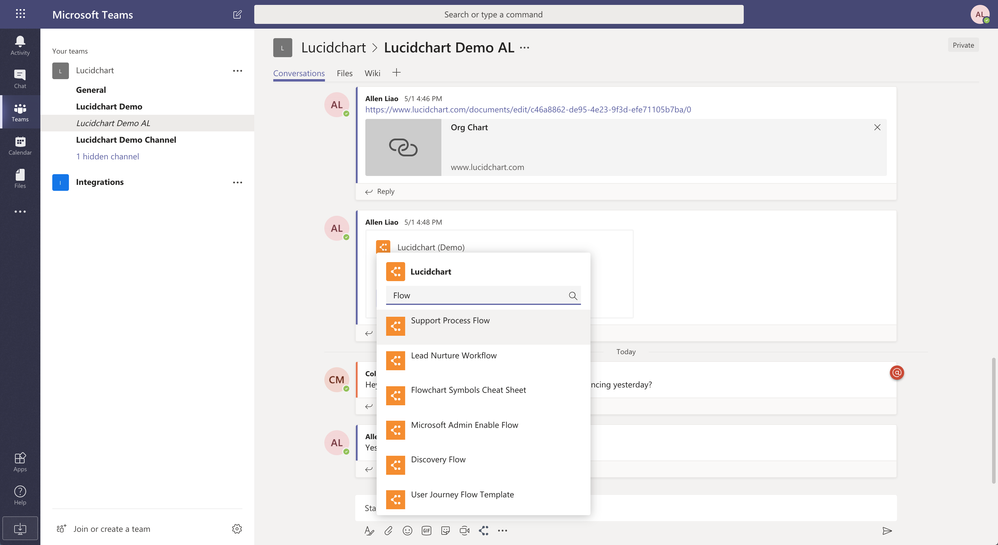Viewport: 998px width, 545px height.
Task: Add a new tab with plus icon
Action: [396, 73]
